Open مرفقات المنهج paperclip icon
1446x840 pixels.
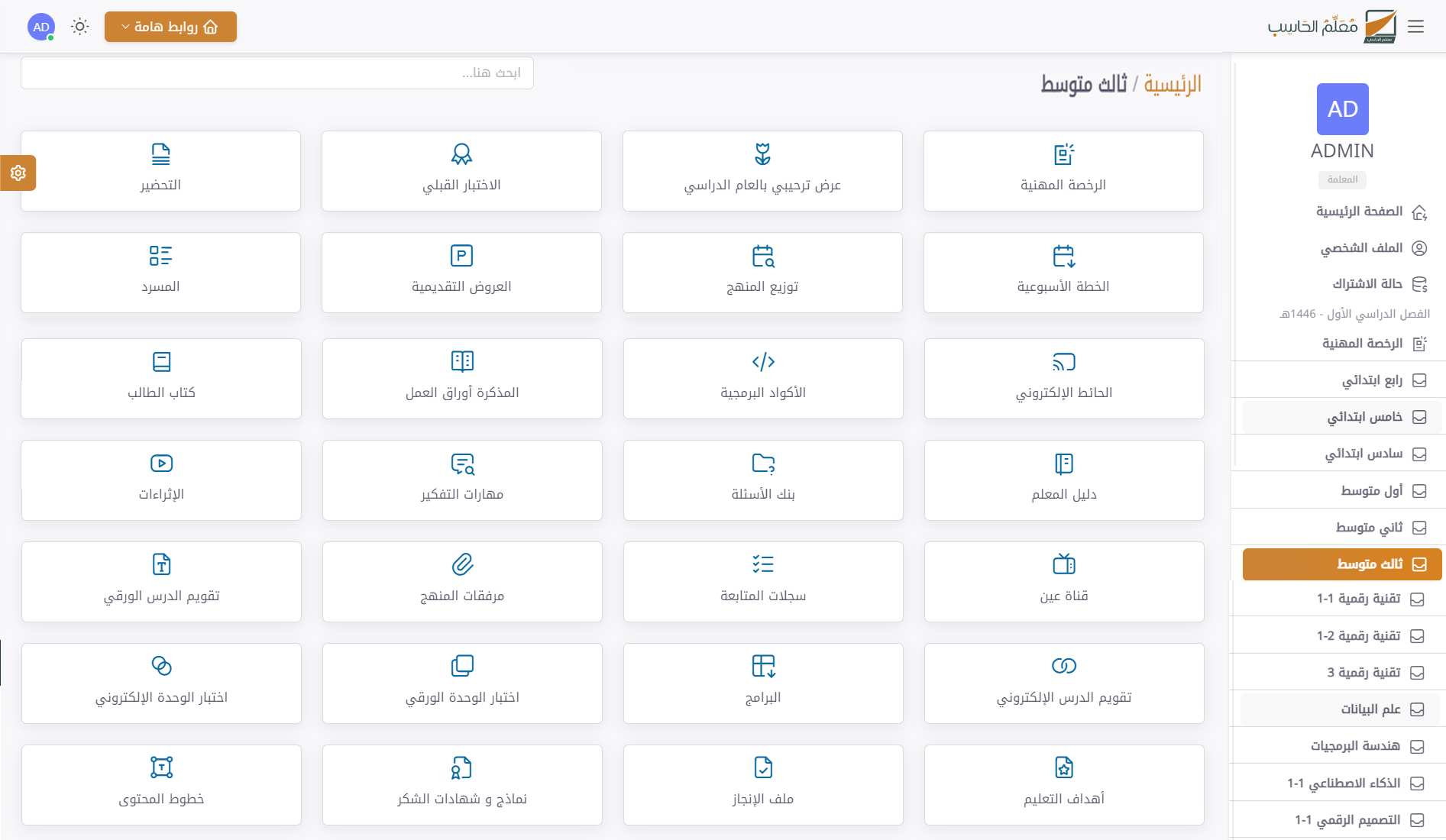tap(462, 565)
